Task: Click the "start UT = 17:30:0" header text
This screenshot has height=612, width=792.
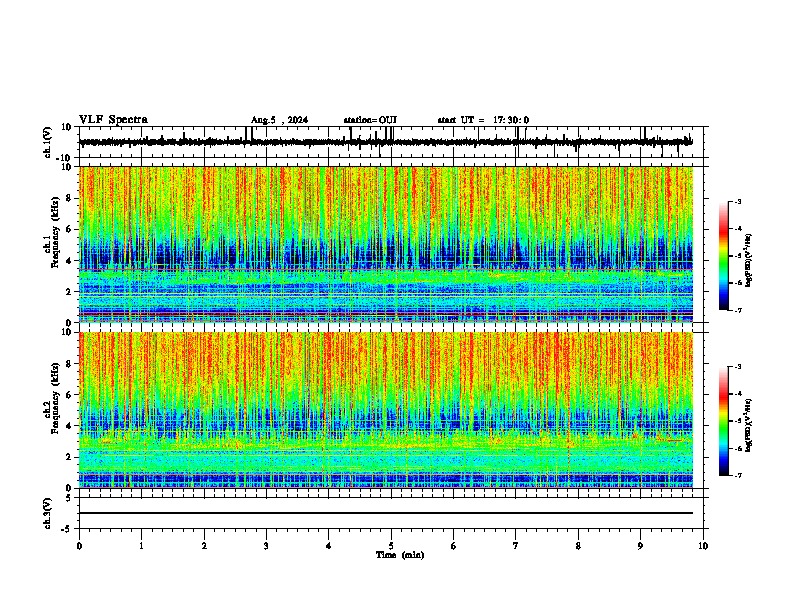Action: coord(483,120)
